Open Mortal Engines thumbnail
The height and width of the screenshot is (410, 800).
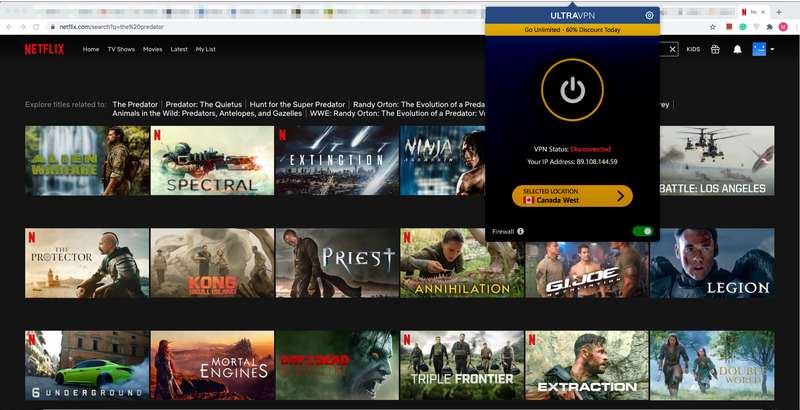click(x=212, y=365)
